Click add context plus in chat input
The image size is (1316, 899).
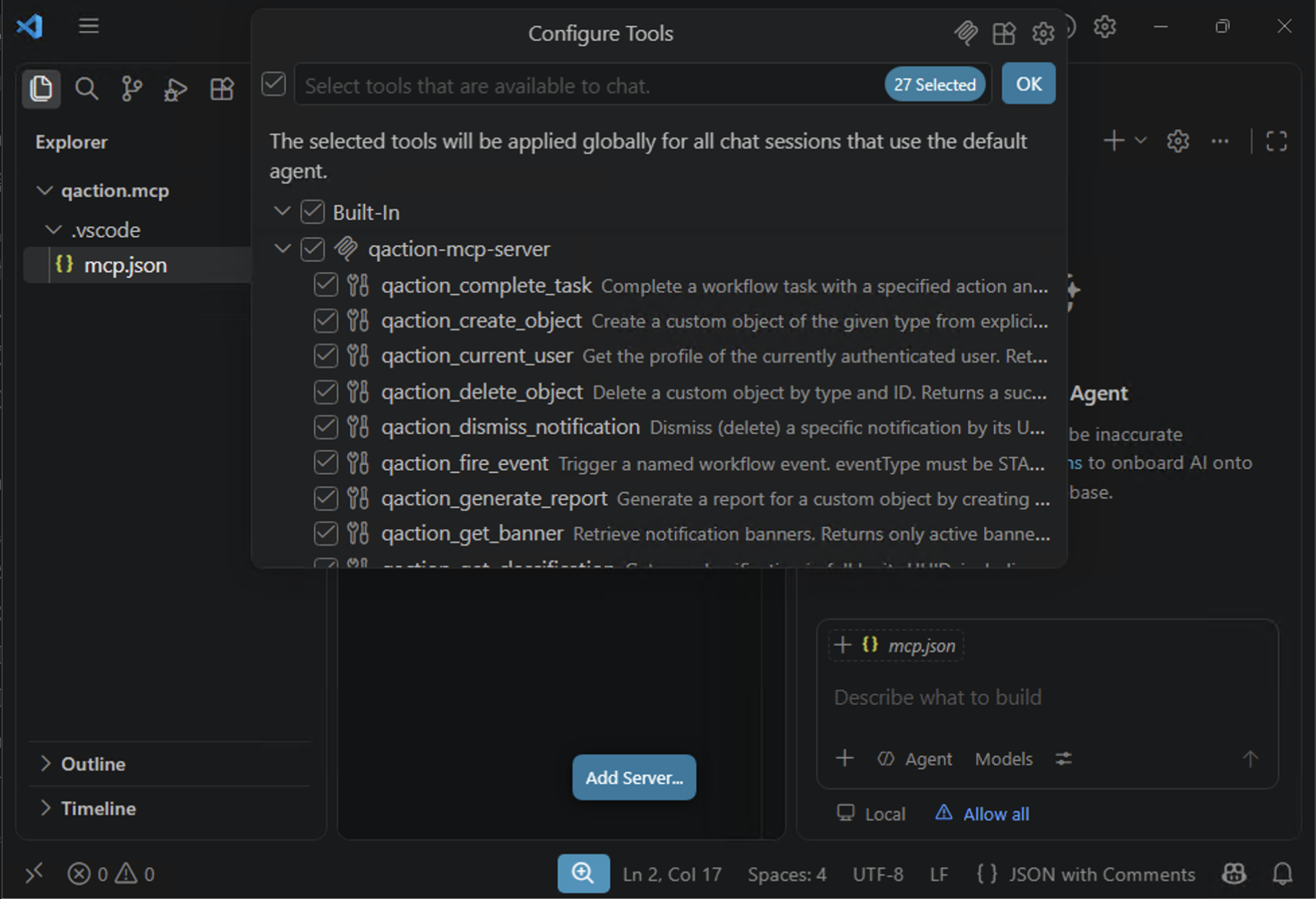pyautogui.click(x=845, y=759)
